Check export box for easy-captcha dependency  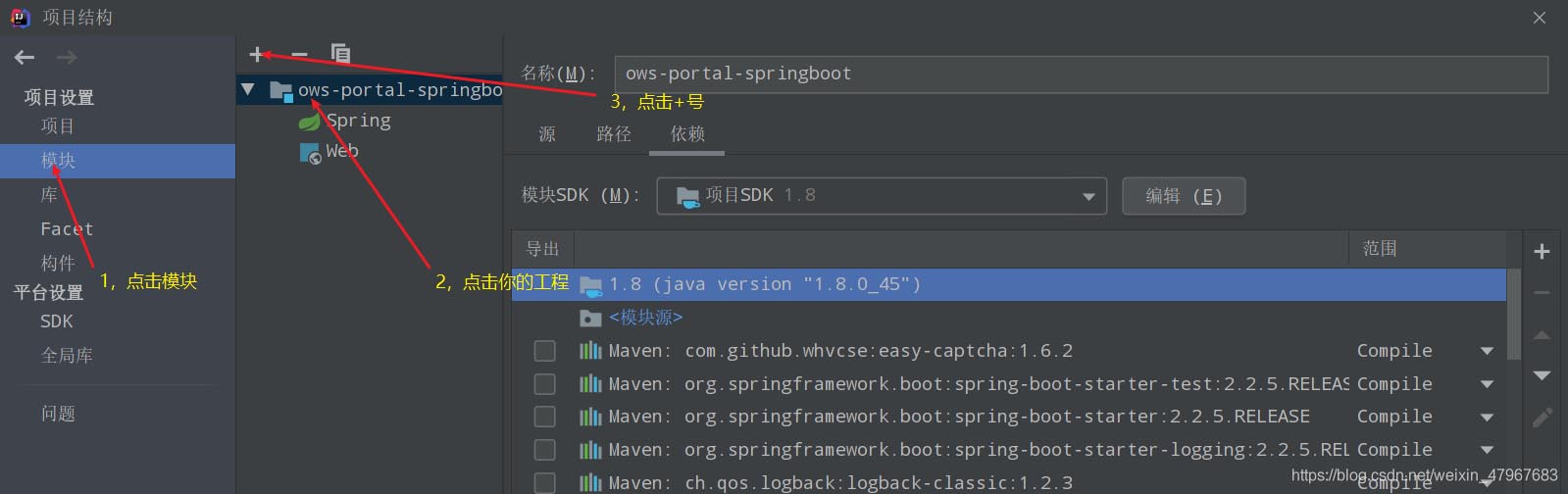[x=544, y=351]
